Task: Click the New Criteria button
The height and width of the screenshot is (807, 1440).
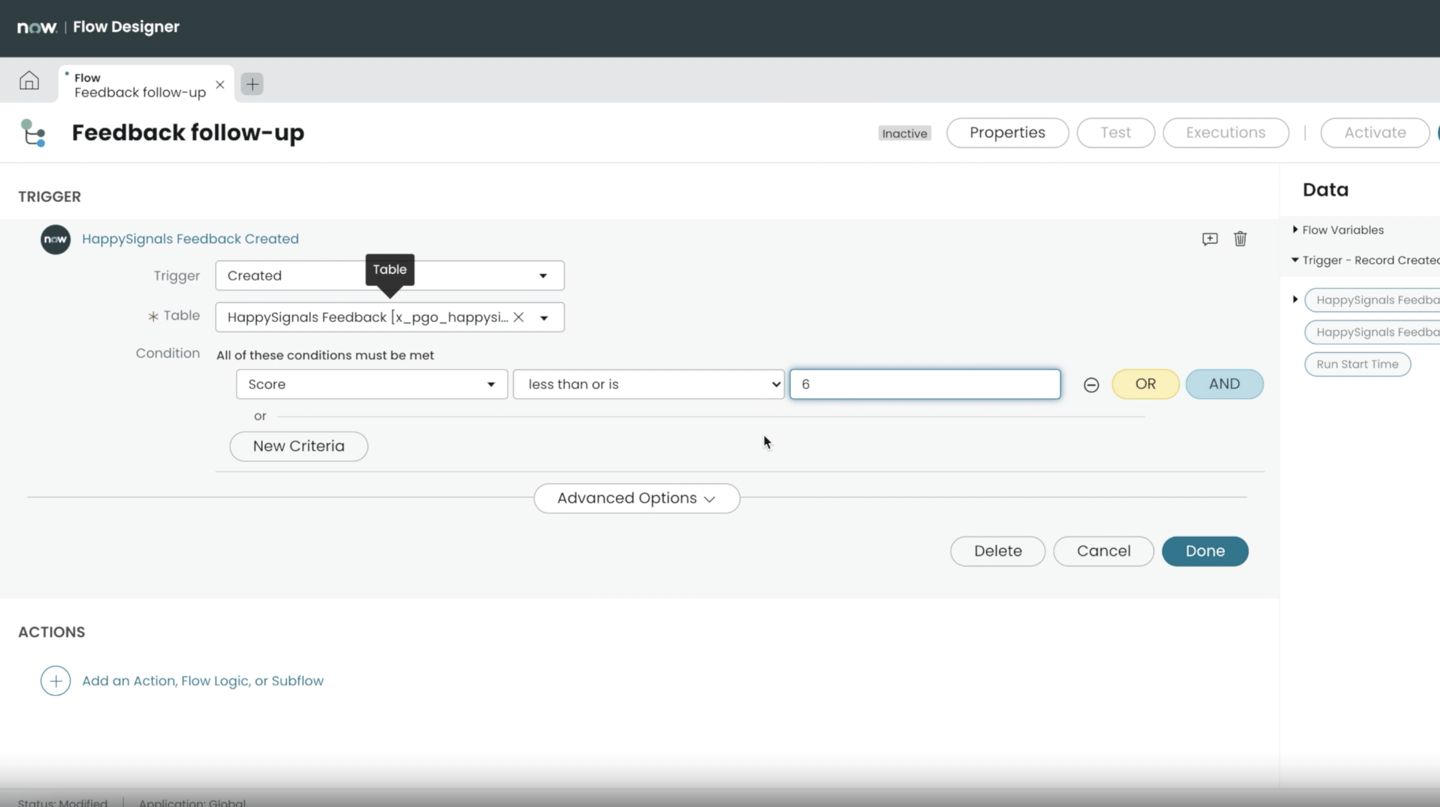Action: [298, 446]
